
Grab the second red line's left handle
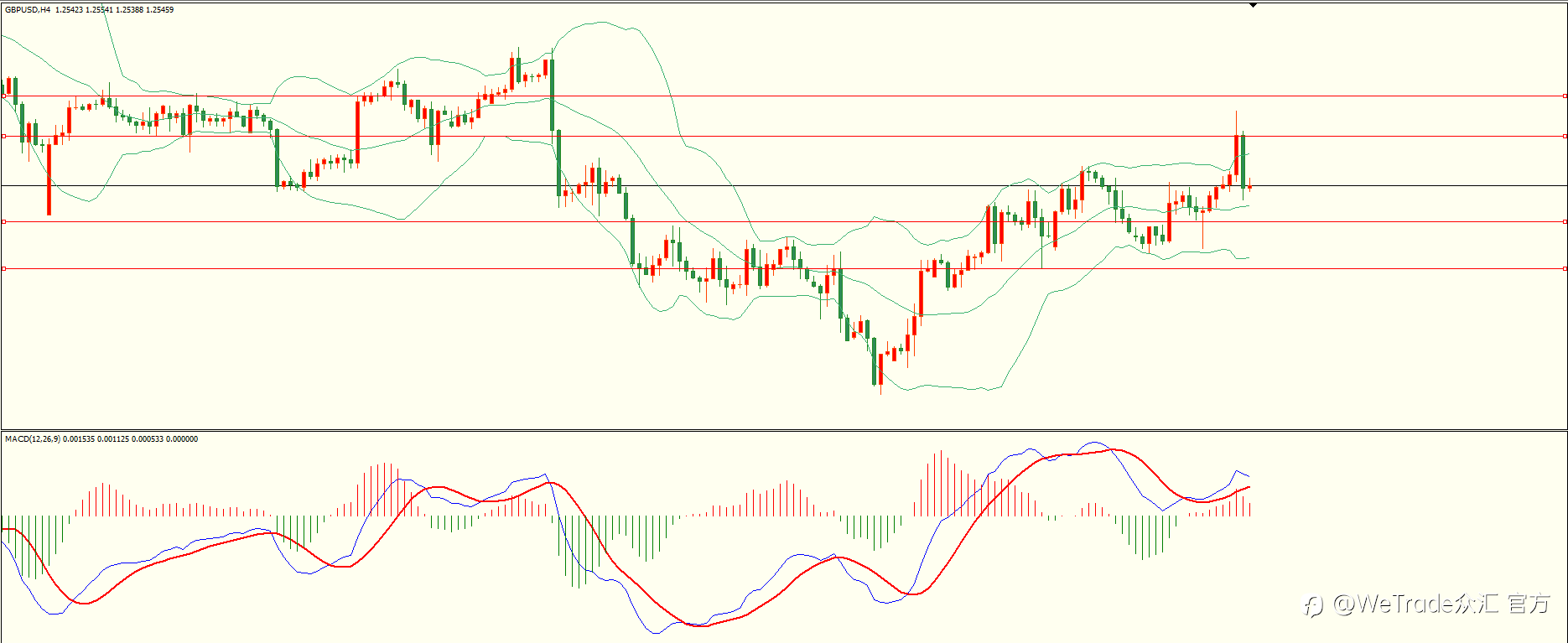click(3, 136)
